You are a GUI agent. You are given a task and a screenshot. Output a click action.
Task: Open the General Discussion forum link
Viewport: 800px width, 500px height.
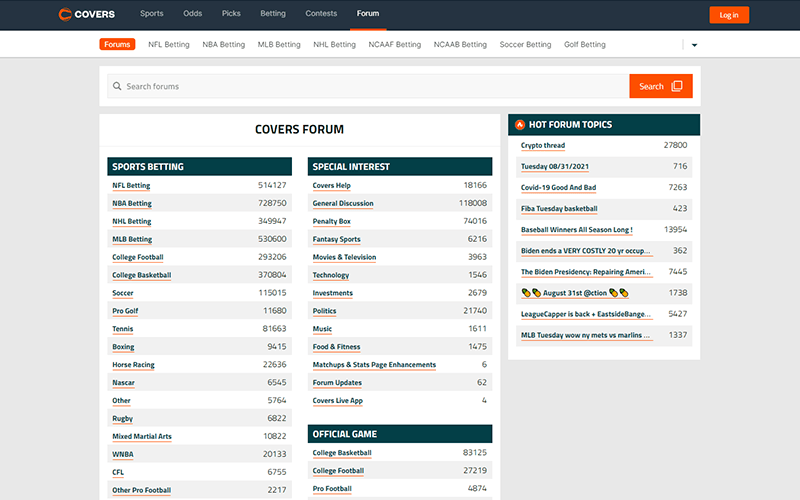[x=343, y=204]
